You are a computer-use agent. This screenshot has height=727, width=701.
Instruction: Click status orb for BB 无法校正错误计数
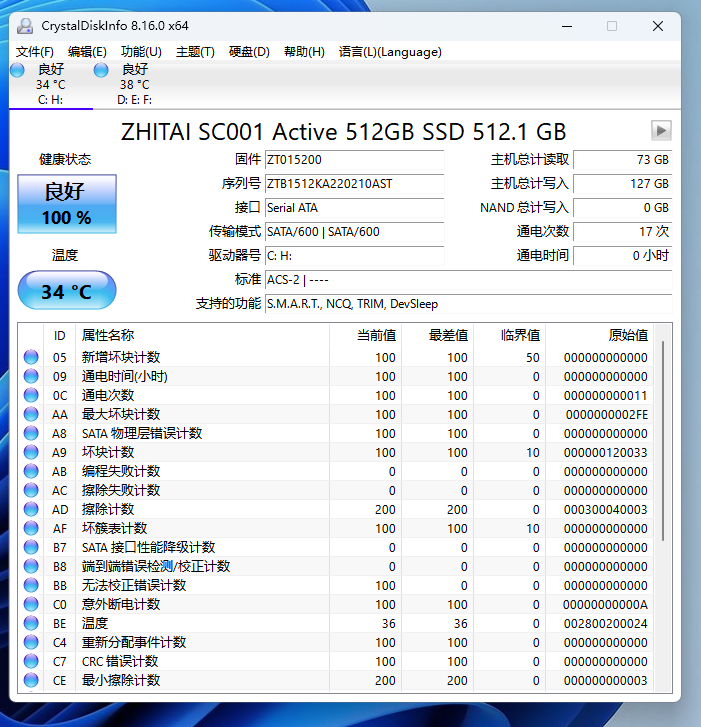[31, 585]
